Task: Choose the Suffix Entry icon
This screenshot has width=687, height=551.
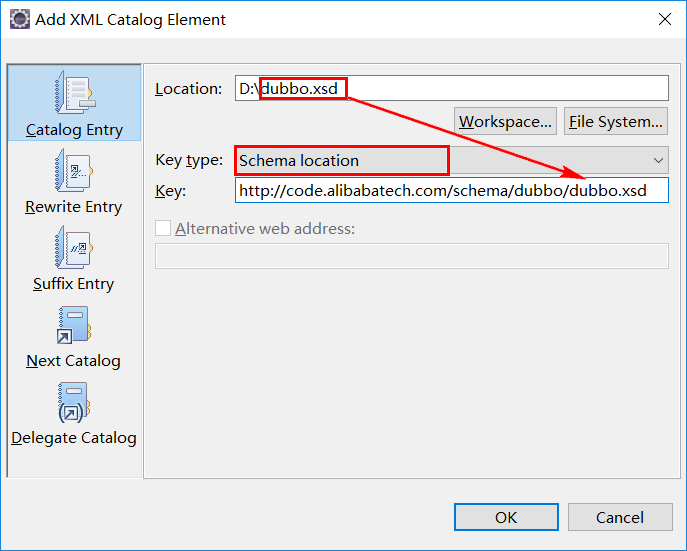Action: (74, 247)
